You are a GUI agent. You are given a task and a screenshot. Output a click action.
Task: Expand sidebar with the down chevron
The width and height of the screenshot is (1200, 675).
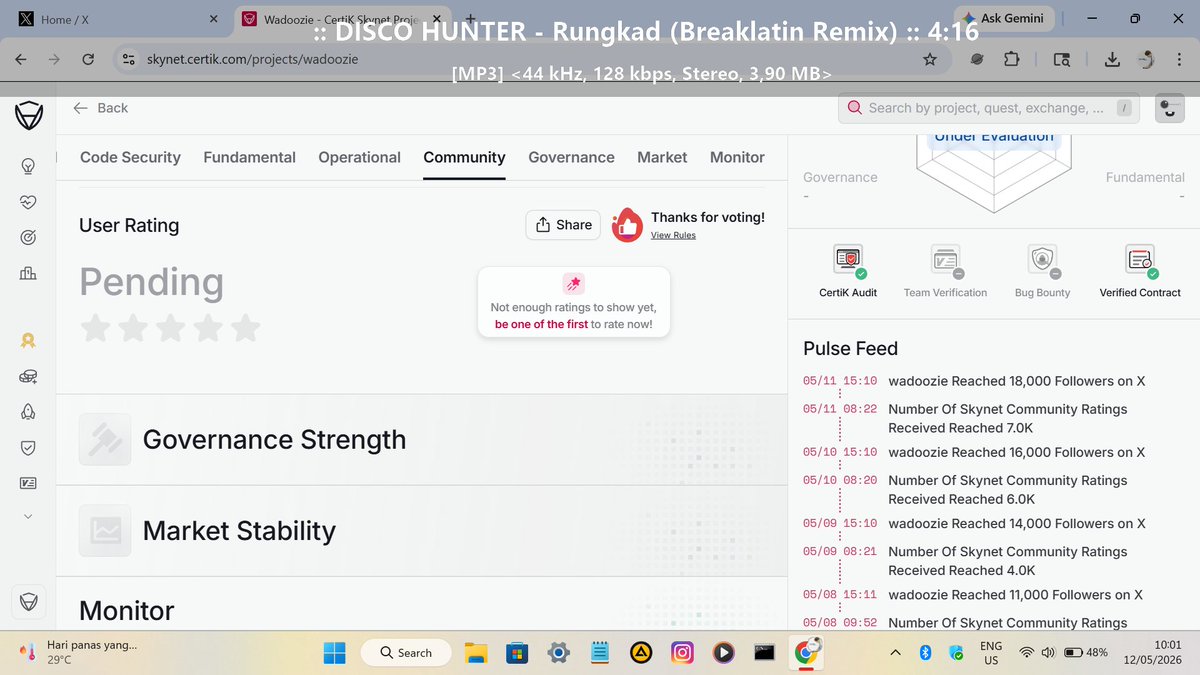point(28,517)
